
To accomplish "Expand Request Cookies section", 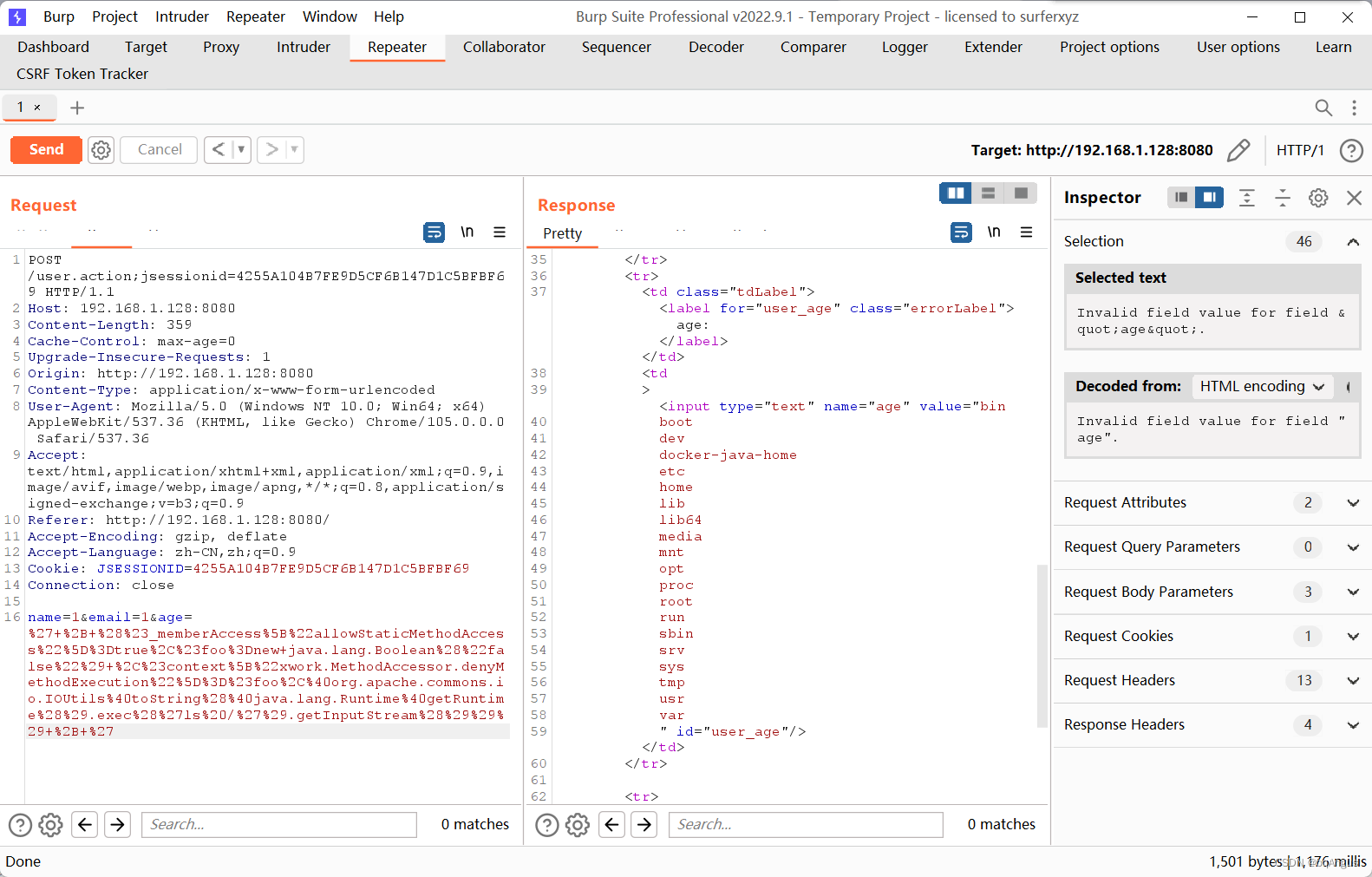I will (1353, 637).
